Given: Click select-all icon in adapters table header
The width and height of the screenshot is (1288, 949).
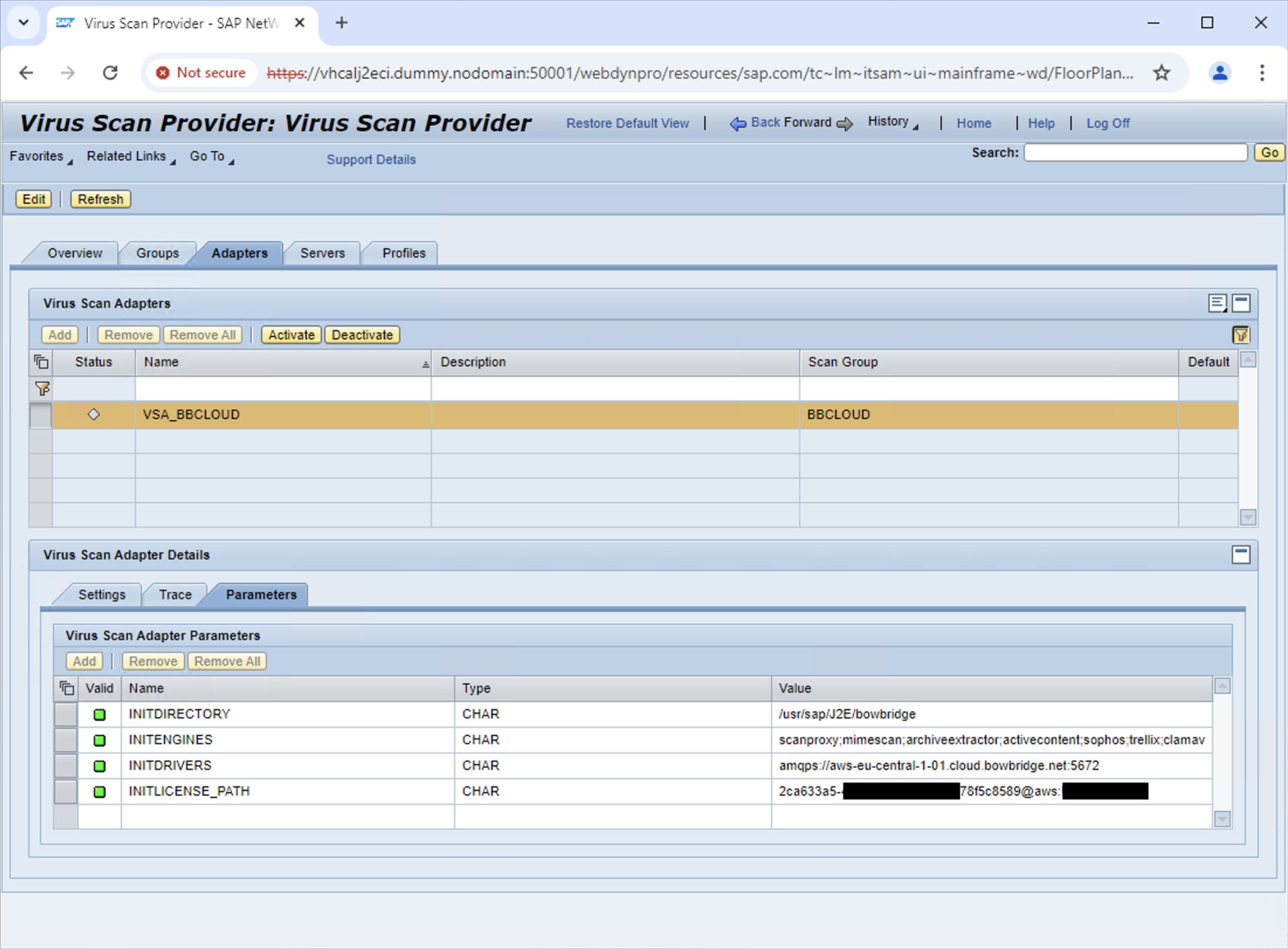Looking at the screenshot, I should pos(41,362).
